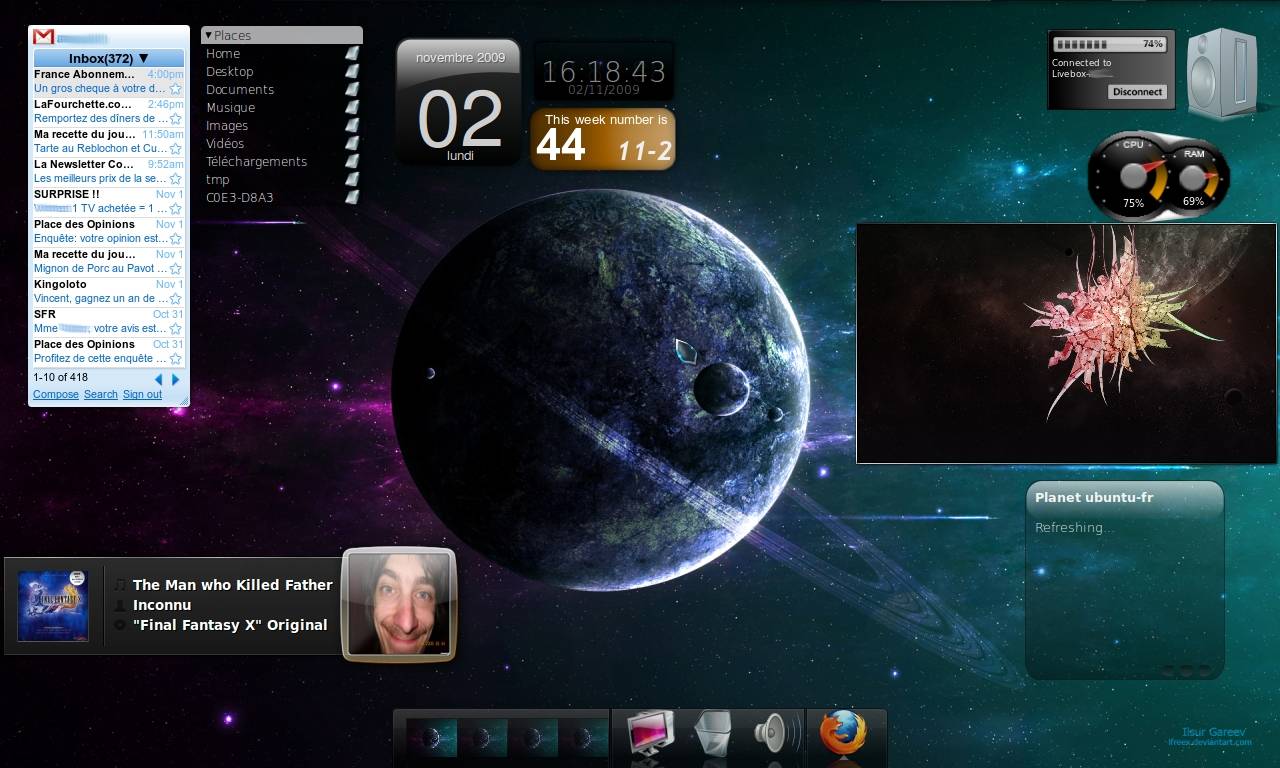Screen dimensions: 1280x768
Task: Open Documents folder in Places
Action: 240,89
